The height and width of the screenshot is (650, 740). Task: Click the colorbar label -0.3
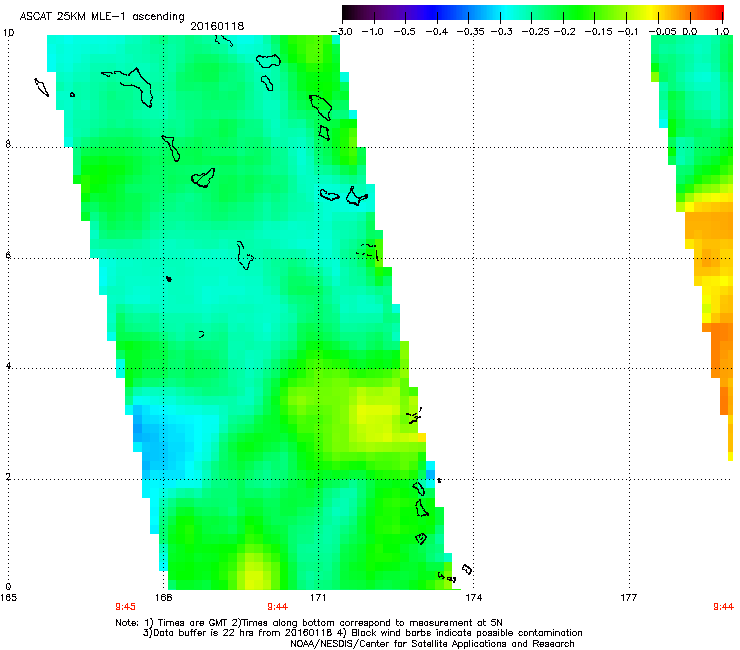[x=502, y=32]
